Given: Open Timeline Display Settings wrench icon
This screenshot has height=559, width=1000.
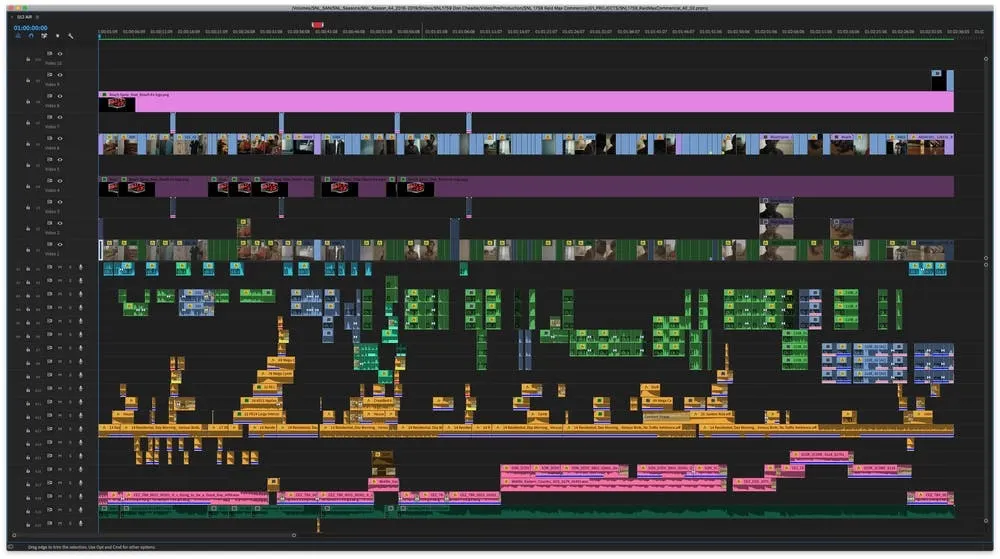Looking at the screenshot, I should pyautogui.click(x=70, y=36).
